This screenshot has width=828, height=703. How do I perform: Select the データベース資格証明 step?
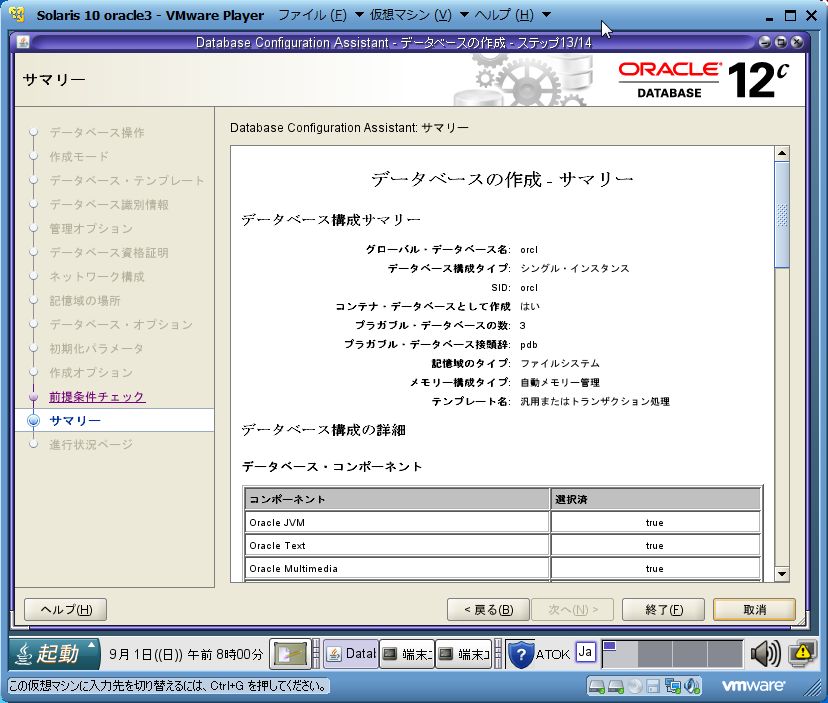point(109,252)
